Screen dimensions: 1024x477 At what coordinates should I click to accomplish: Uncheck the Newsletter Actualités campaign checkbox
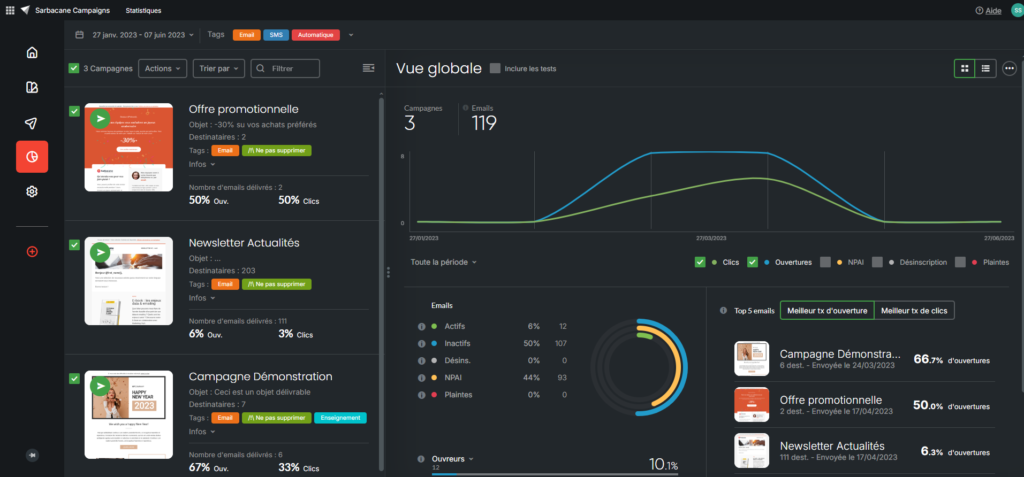74,244
